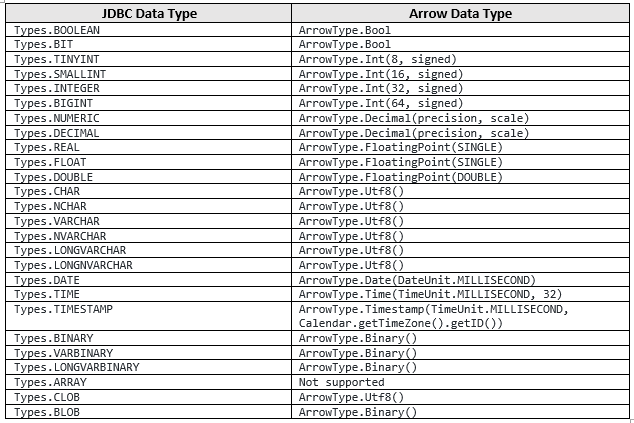This screenshot has height=423, width=634.
Task: Click the Not supported cell
Action: pos(341,382)
